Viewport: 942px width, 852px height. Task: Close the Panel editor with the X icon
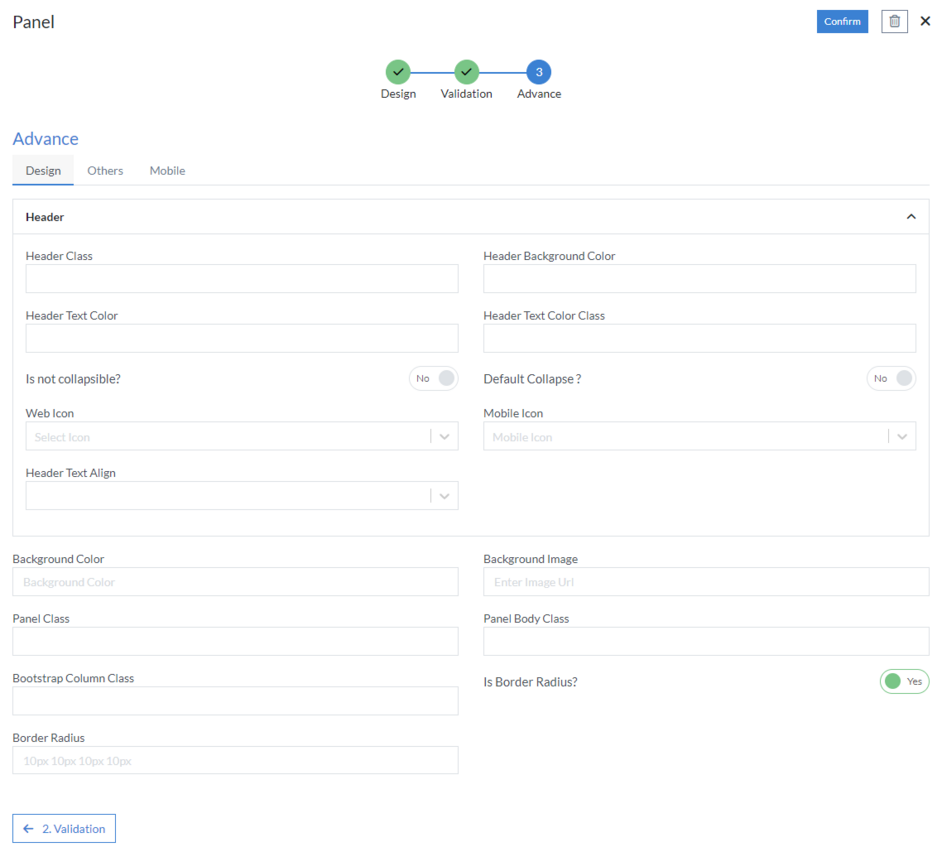(x=925, y=21)
